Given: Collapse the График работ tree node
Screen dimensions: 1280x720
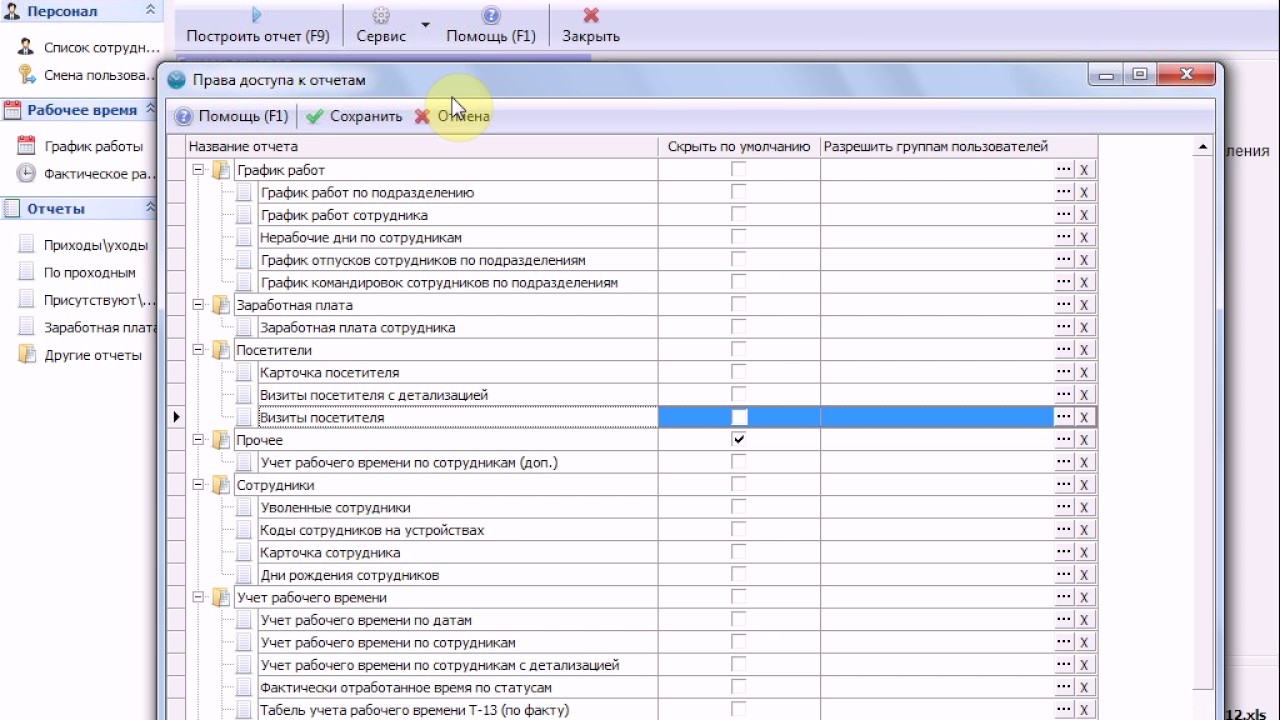Looking at the screenshot, I should (x=198, y=170).
